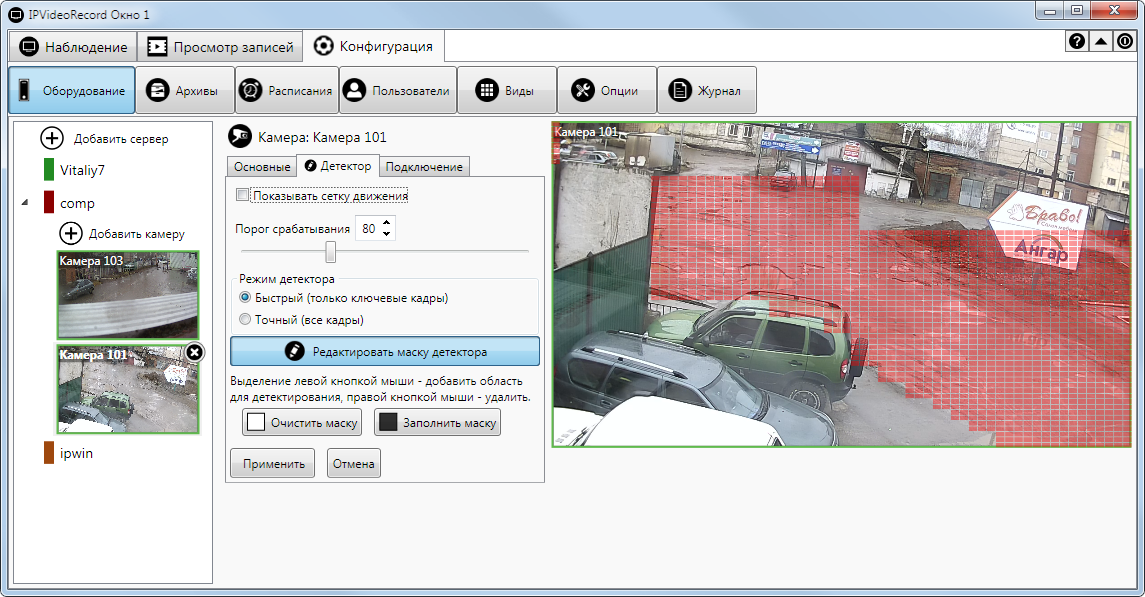Open the Виды grid icon
The image size is (1145, 597).
tap(486, 91)
